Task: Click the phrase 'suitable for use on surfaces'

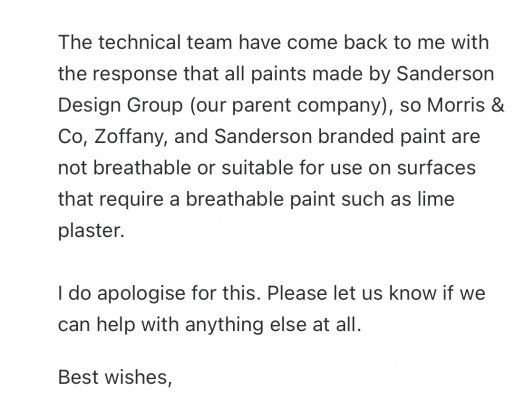Action: point(349,168)
